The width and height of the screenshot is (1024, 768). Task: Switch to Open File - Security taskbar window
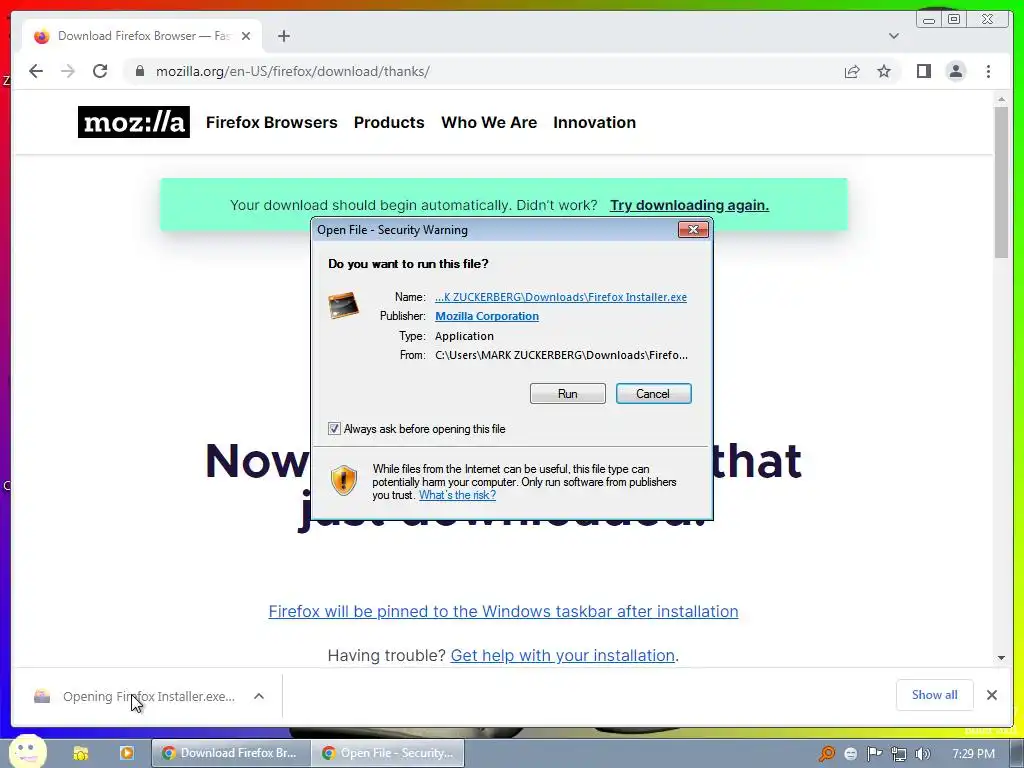click(x=389, y=753)
